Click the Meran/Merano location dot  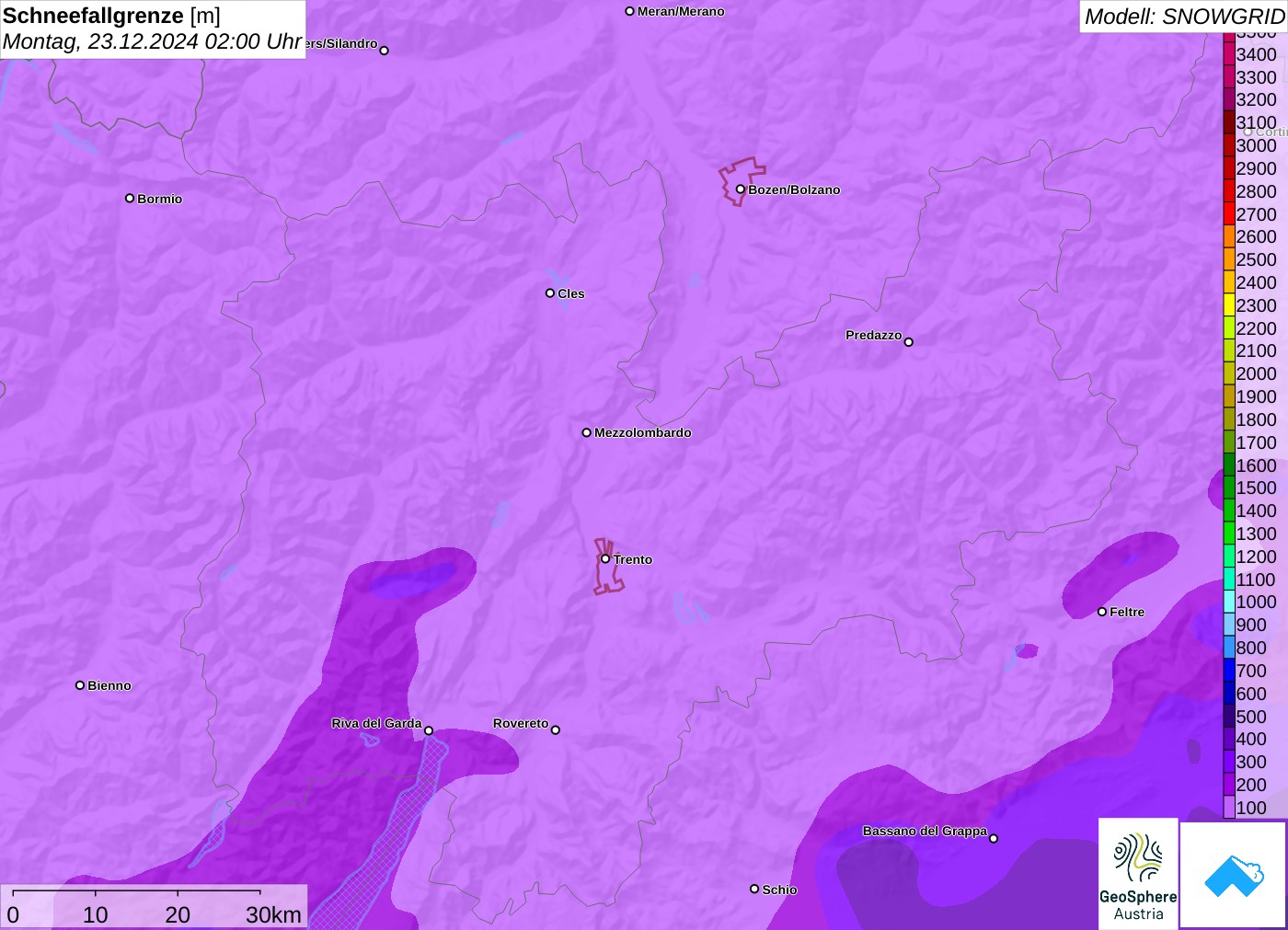point(629,11)
